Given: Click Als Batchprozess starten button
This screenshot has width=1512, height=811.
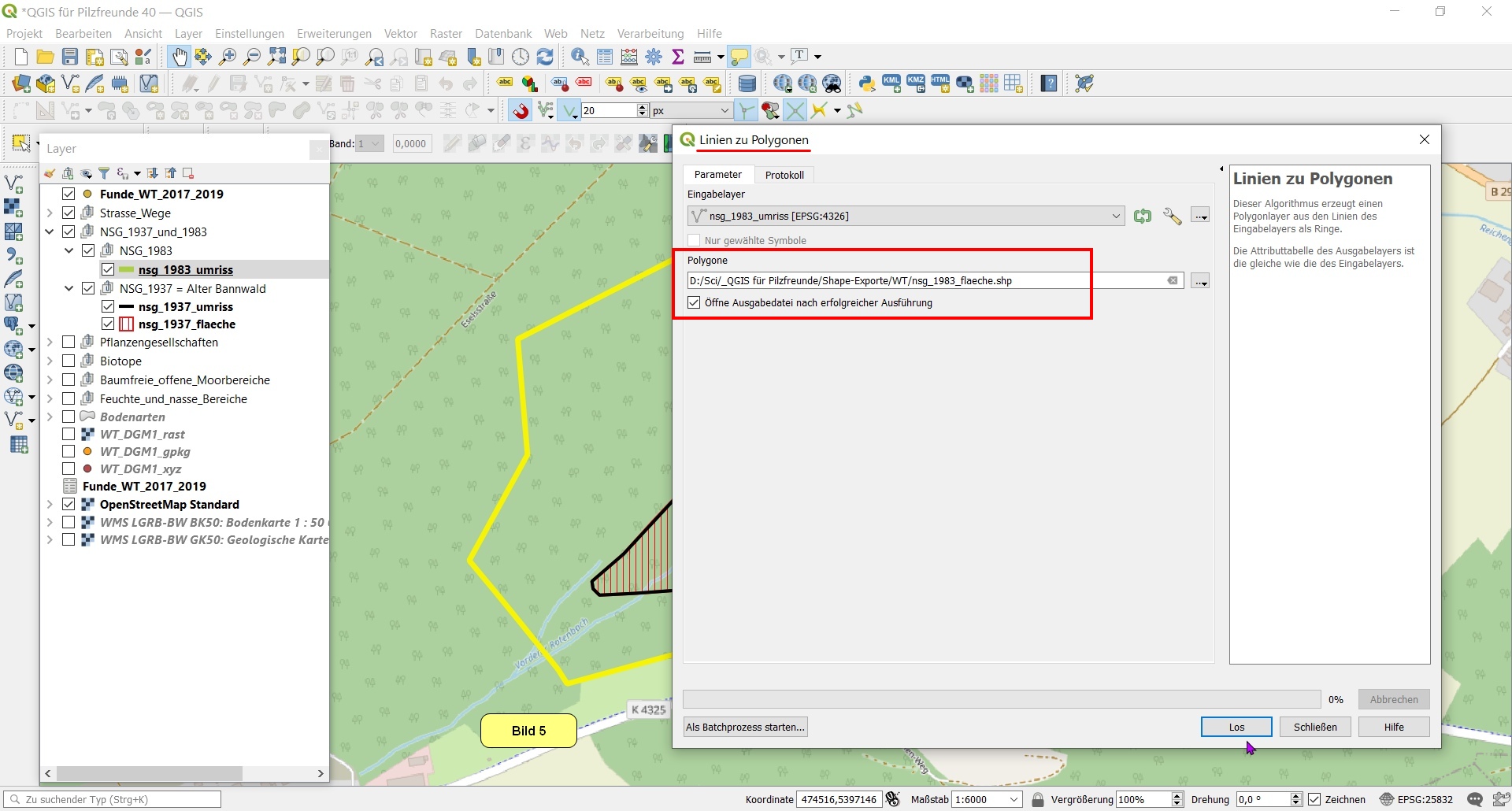Looking at the screenshot, I should tap(745, 727).
